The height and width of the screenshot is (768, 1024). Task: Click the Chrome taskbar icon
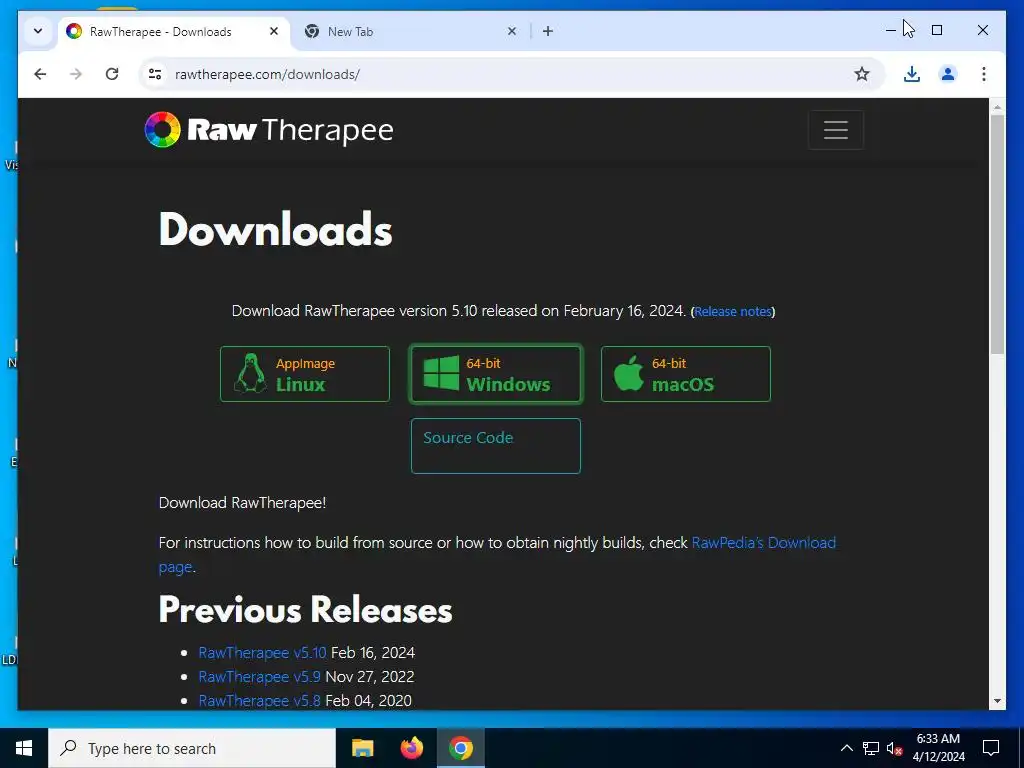(x=460, y=748)
